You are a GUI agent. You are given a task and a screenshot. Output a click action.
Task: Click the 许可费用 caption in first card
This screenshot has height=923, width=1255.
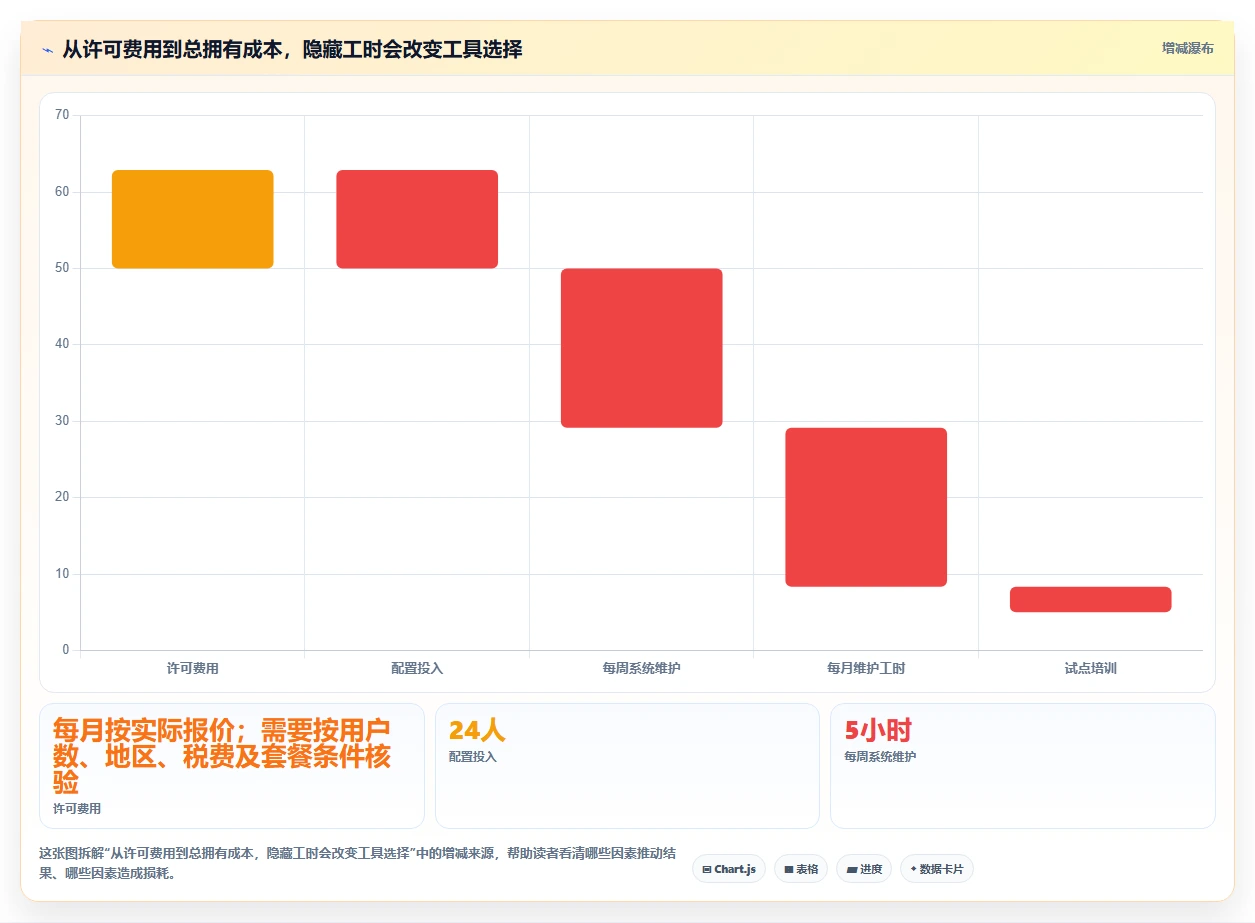tap(77, 809)
